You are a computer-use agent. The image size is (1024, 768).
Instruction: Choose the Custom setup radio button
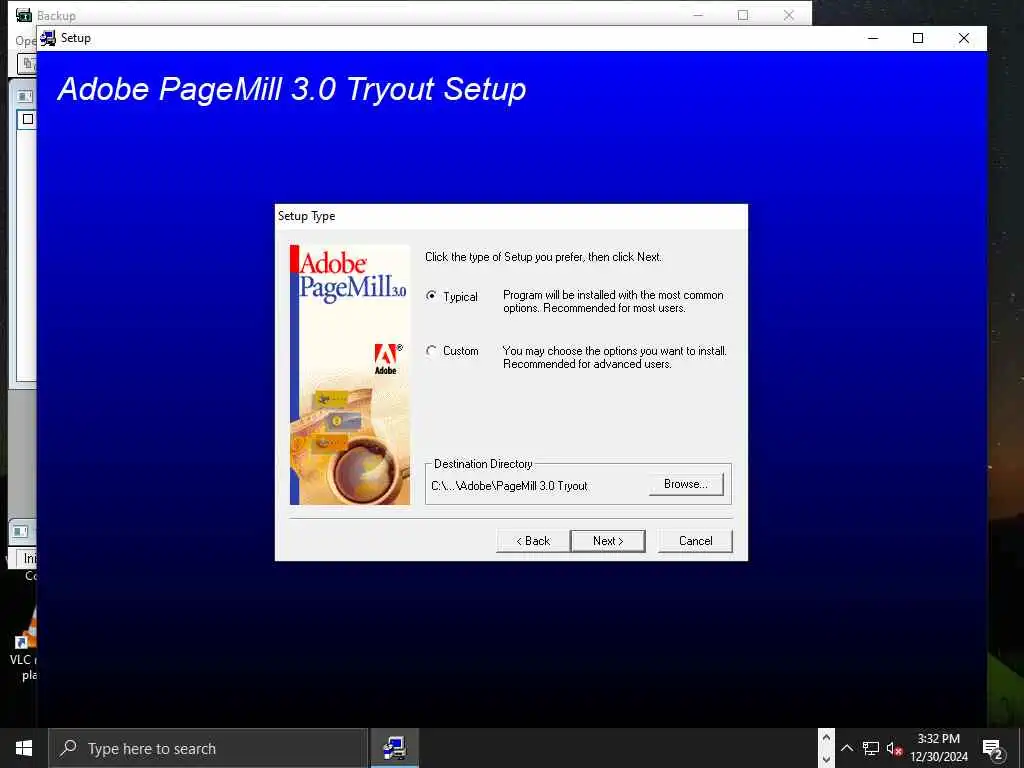[431, 351]
